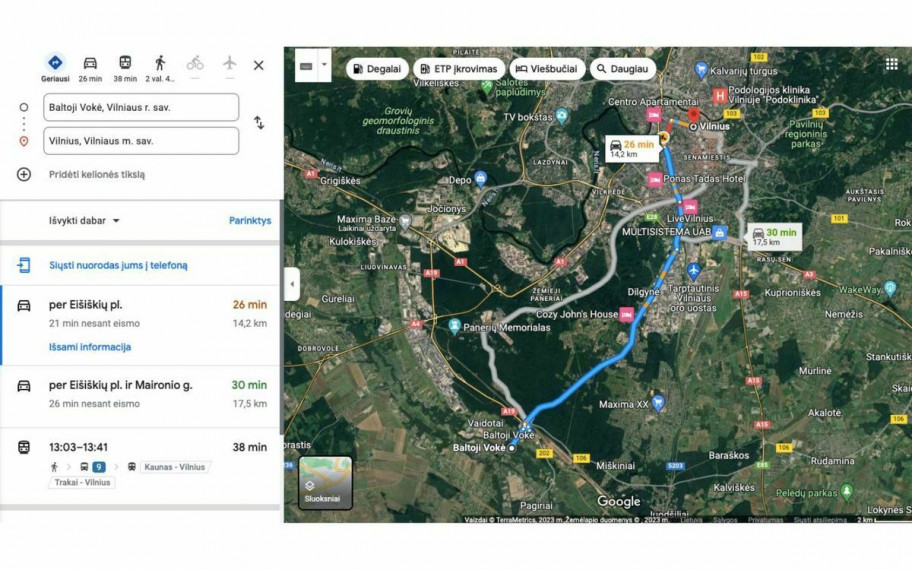Click the Centro Apartamentai hotel marker
912x570 pixels.
click(x=654, y=115)
